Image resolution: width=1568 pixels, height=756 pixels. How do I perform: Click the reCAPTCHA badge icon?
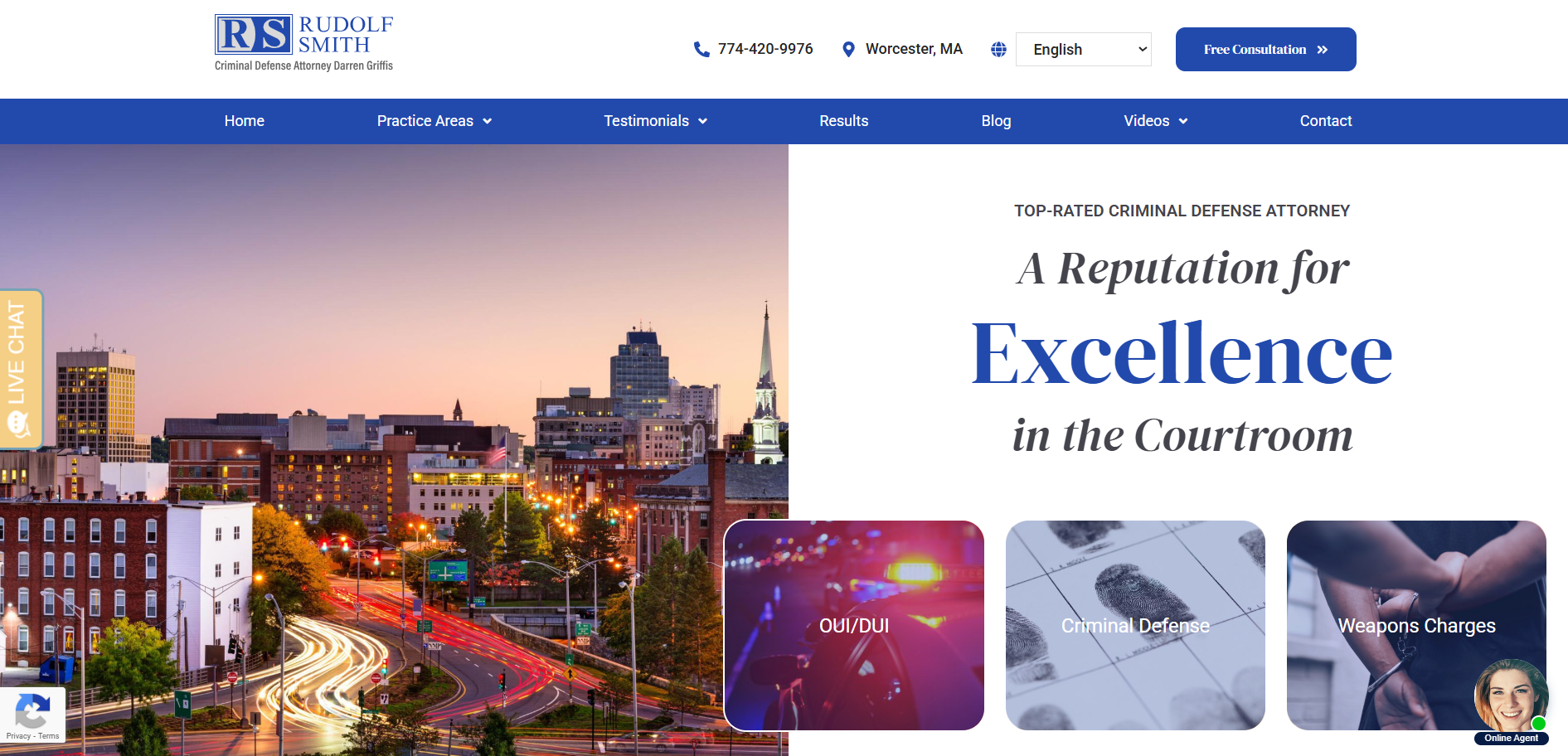point(32,711)
